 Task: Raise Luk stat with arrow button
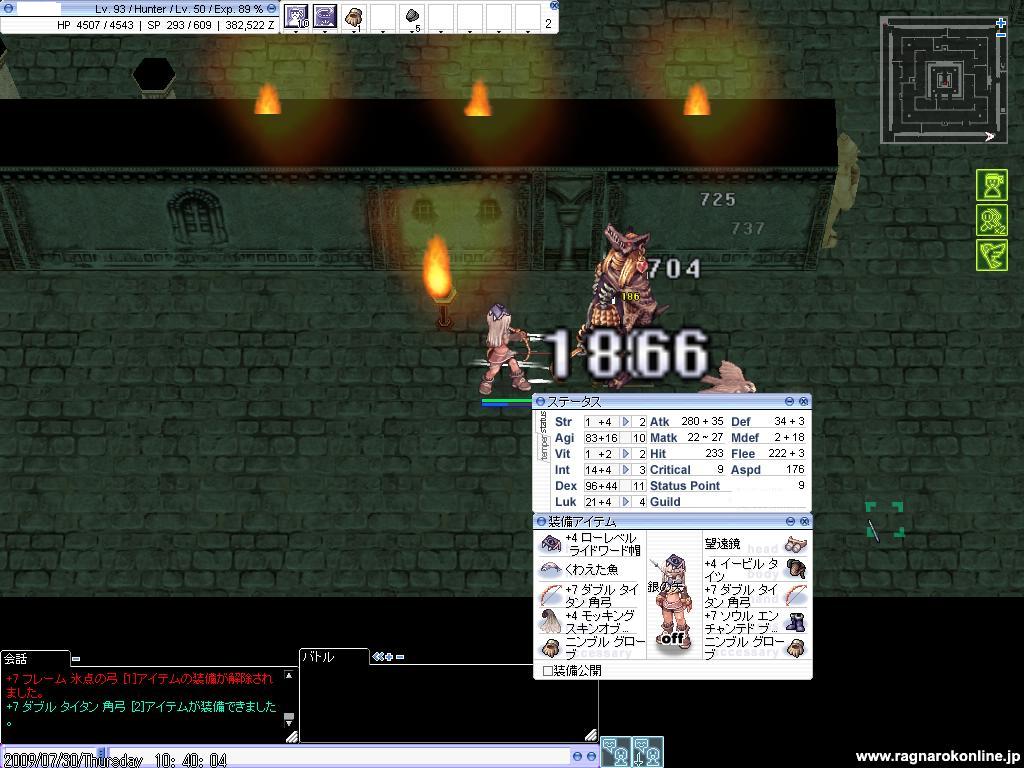tap(625, 502)
